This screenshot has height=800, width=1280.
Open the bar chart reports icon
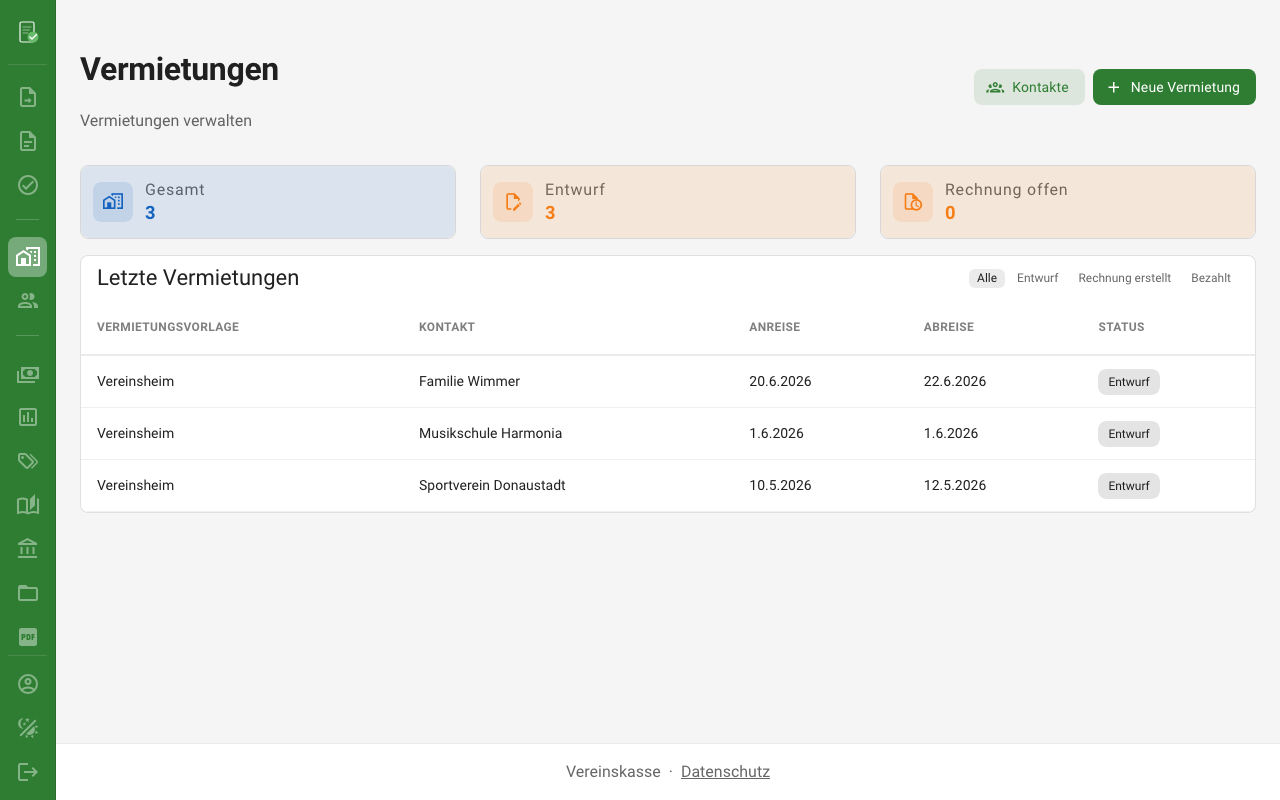click(x=28, y=417)
